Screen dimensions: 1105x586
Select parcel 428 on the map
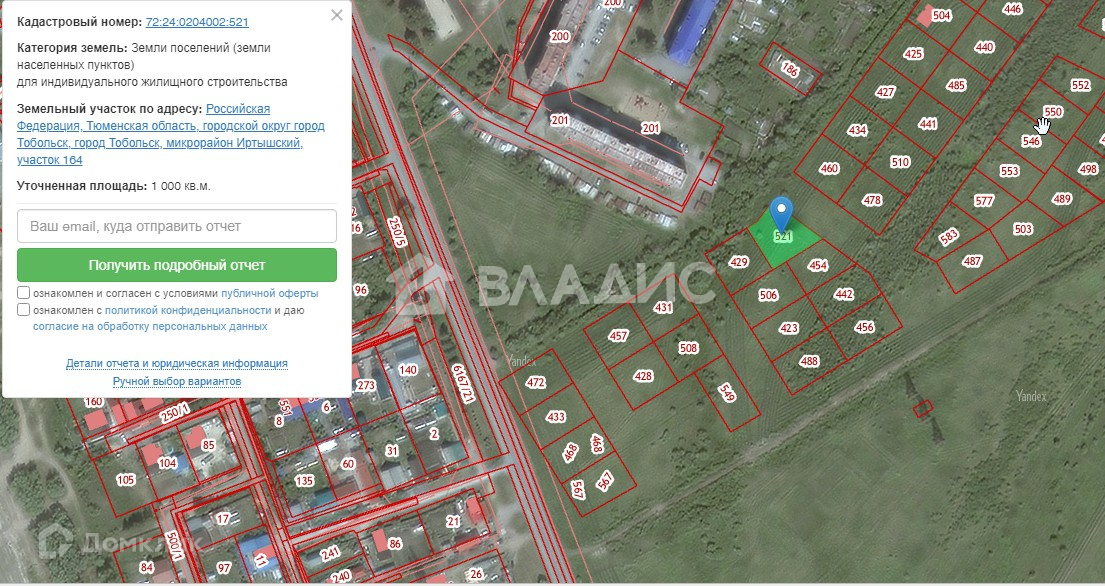pos(643,376)
